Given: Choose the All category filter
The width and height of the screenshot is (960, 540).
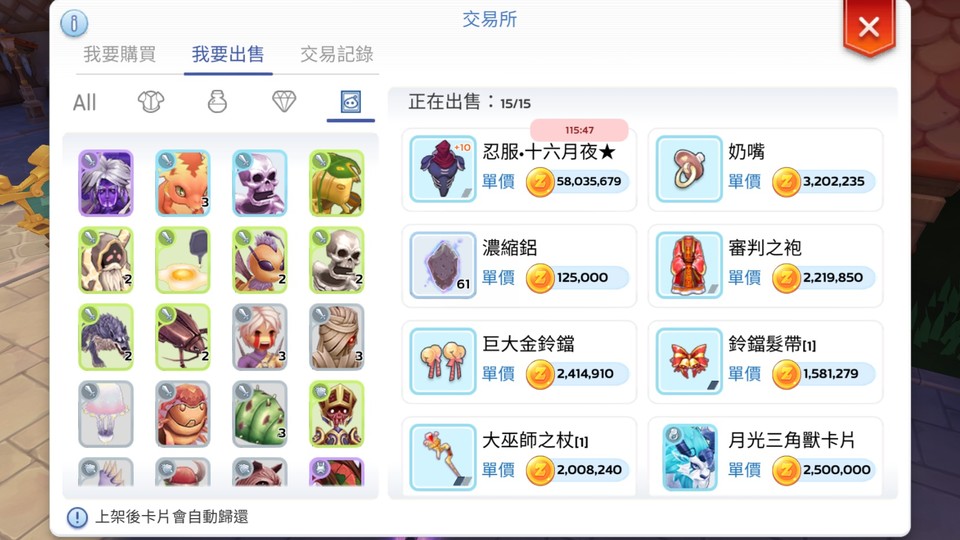Looking at the screenshot, I should coord(84,102).
